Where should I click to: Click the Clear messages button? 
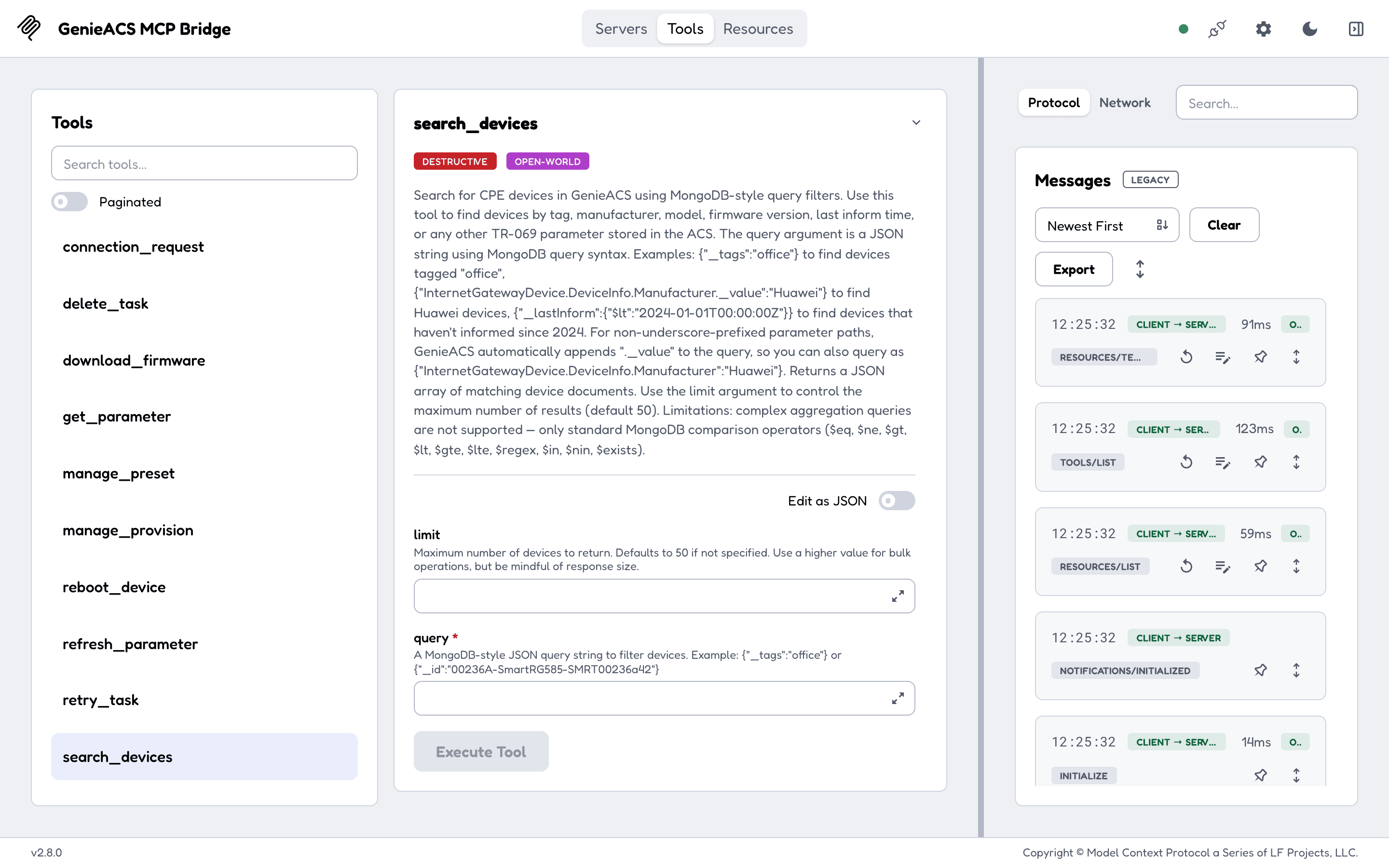click(1224, 225)
